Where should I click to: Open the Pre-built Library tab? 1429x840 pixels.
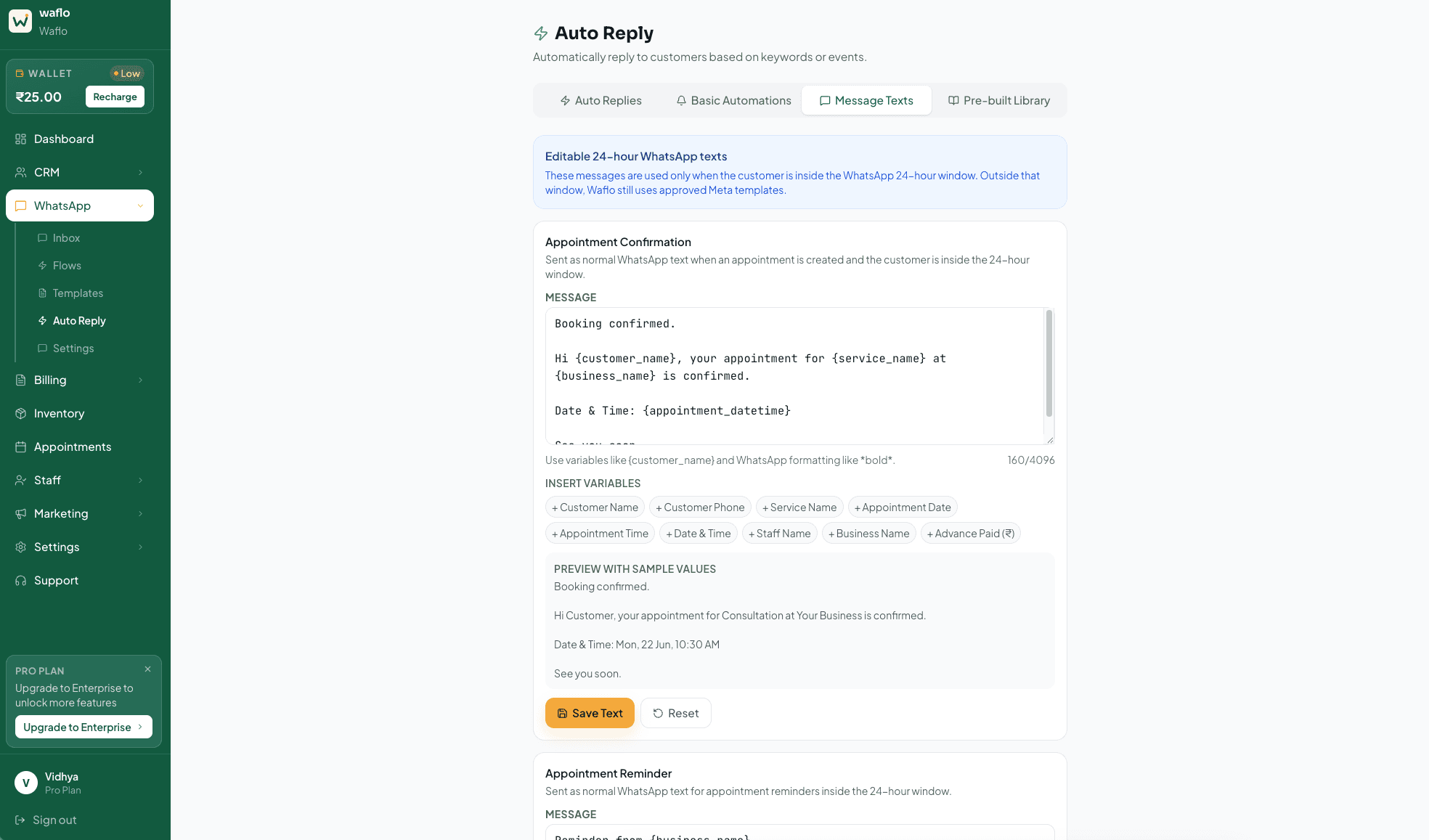999,100
